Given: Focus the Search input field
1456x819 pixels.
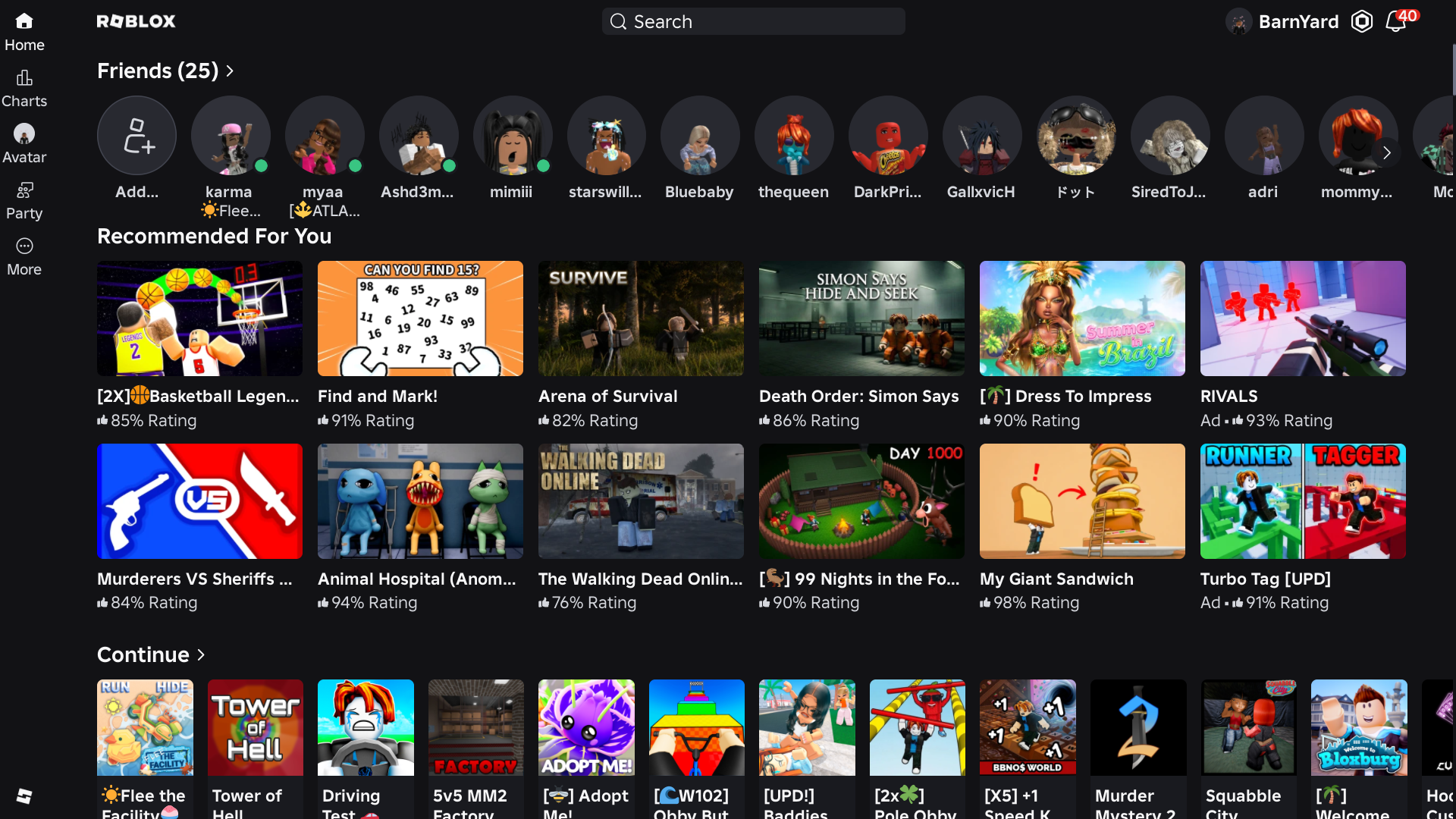Looking at the screenshot, I should tap(754, 21).
